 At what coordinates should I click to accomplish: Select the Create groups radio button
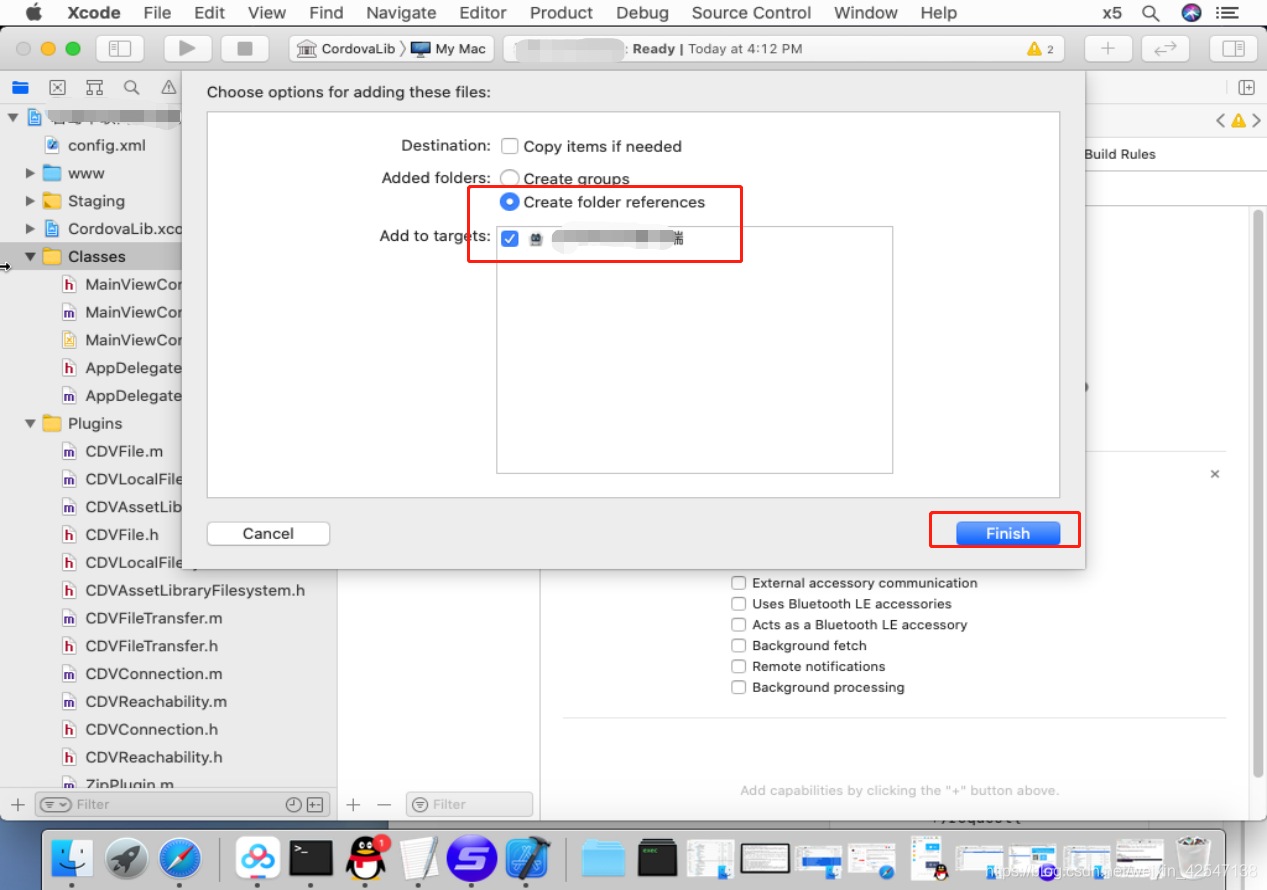pyautogui.click(x=509, y=178)
